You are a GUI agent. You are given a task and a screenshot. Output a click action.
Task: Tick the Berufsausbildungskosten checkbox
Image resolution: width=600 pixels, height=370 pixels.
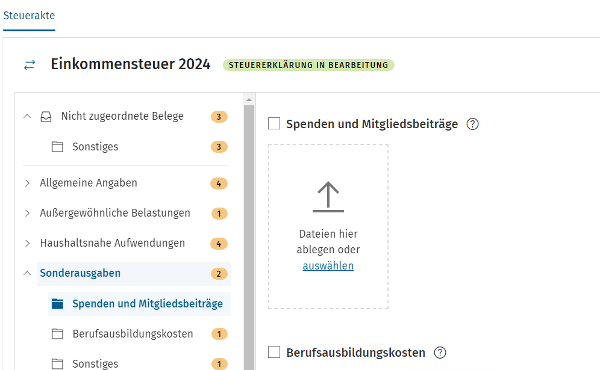tap(274, 352)
